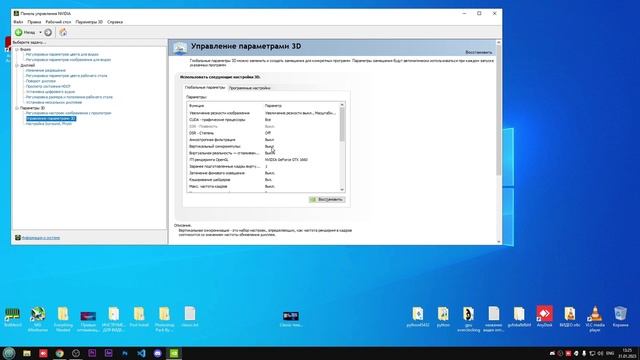The height and width of the screenshot is (360, 640).
Task: Click VLC media player desktop icon
Action: (595, 319)
